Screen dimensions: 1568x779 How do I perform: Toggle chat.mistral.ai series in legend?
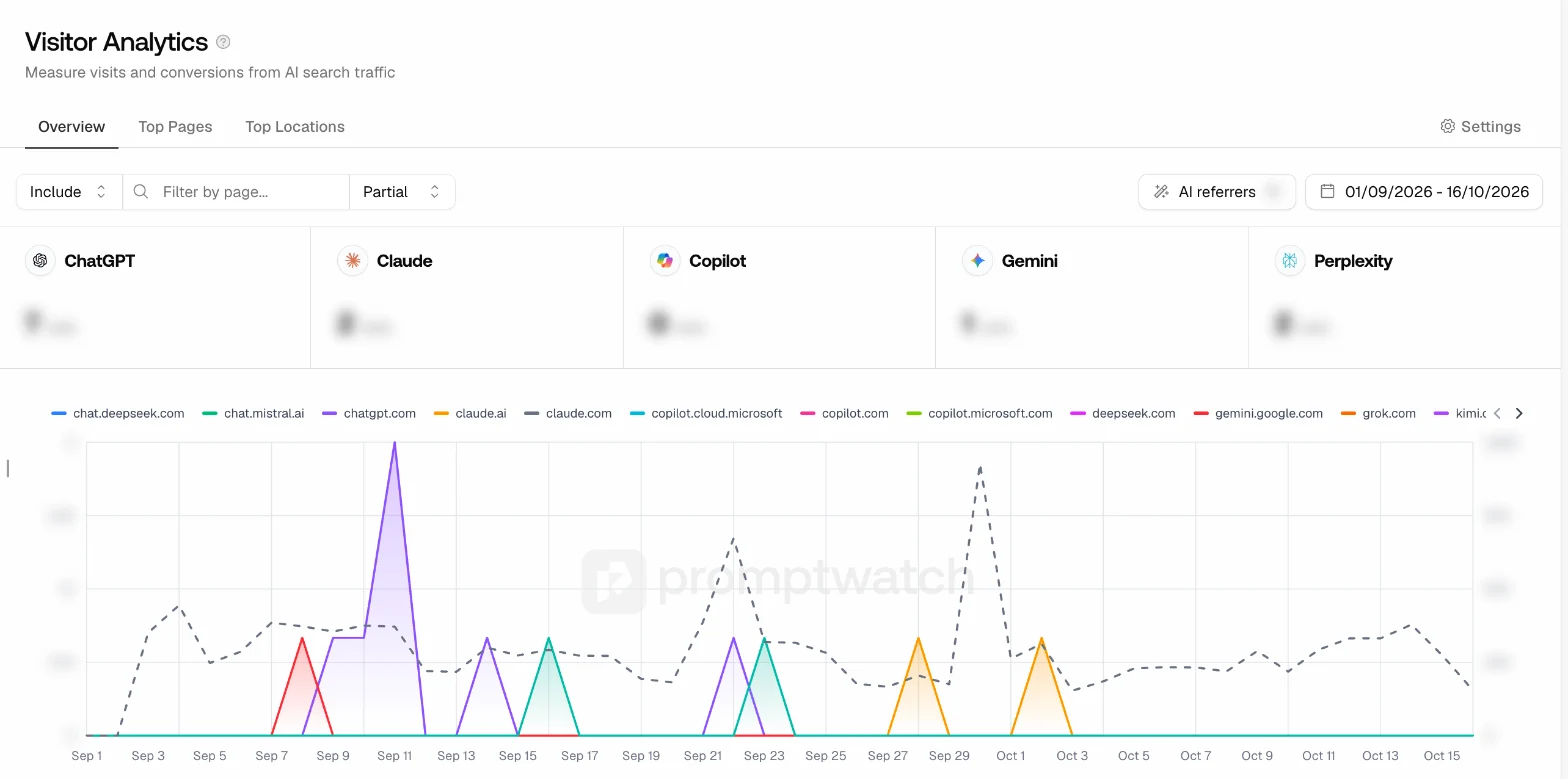pos(253,413)
